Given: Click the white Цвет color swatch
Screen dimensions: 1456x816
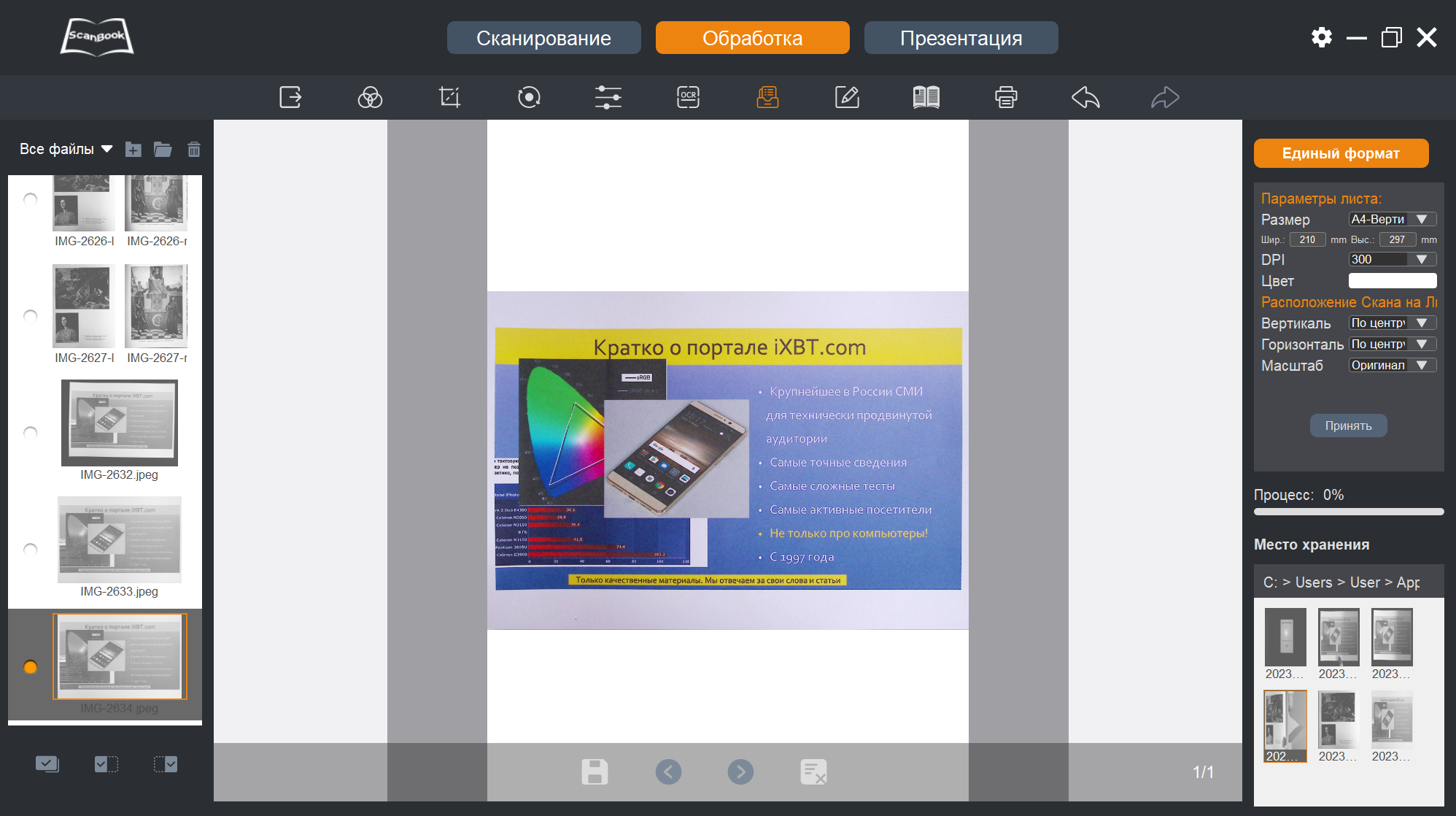Looking at the screenshot, I should click(x=1392, y=280).
